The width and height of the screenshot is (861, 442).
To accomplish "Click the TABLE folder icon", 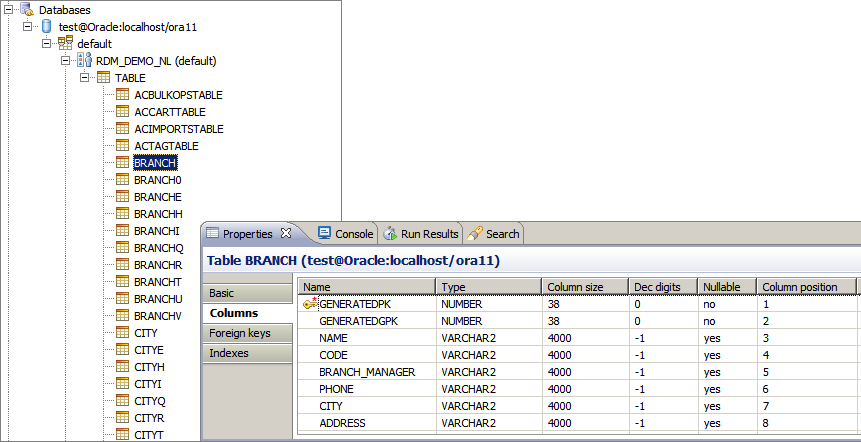I will click(x=103, y=78).
